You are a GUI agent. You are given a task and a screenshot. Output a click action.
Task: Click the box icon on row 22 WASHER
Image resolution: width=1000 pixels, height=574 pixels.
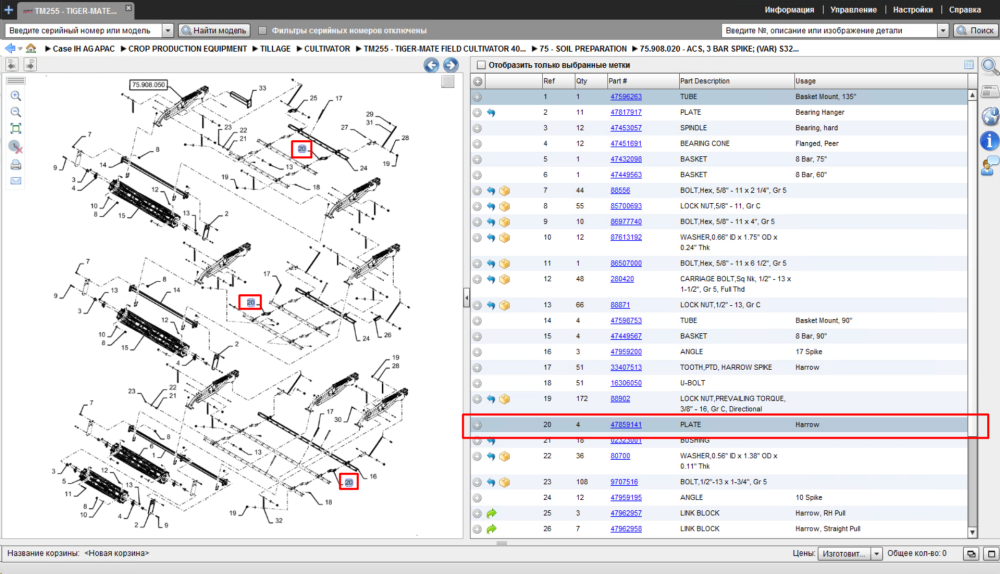[x=504, y=457]
